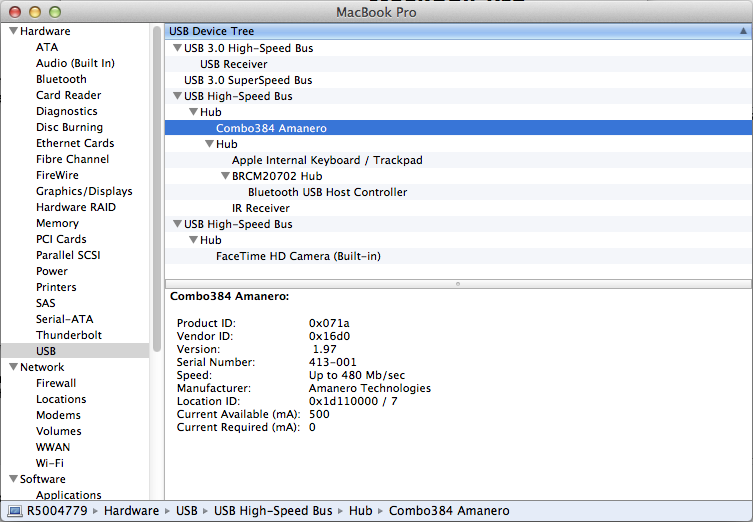Viewport: 753px width, 522px height.
Task: Collapse the Hub above FaceTime HD Camera
Action: (x=194, y=240)
